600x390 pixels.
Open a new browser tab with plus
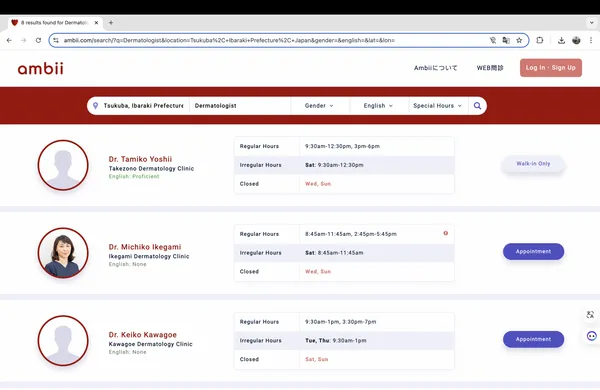[111, 23]
